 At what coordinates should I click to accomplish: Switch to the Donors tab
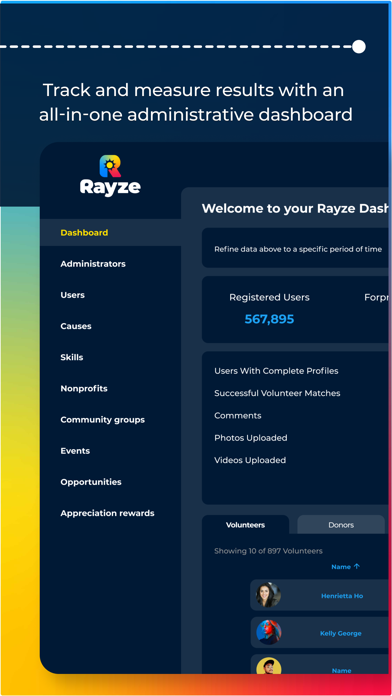click(x=341, y=525)
